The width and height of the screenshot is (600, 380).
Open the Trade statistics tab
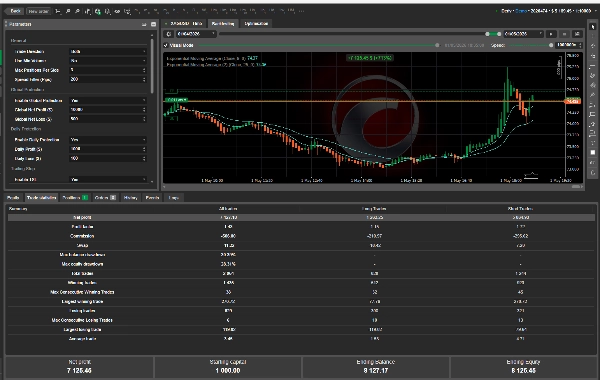(x=42, y=197)
